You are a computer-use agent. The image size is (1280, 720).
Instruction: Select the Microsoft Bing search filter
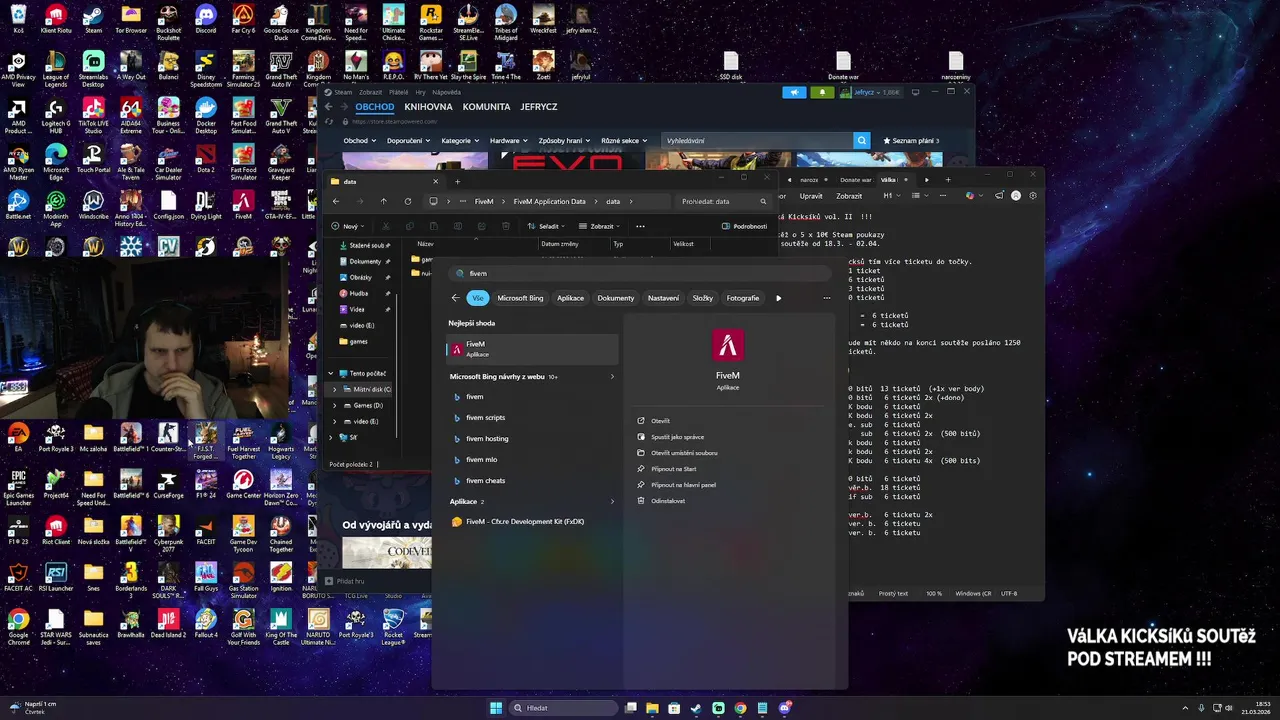[x=520, y=298]
